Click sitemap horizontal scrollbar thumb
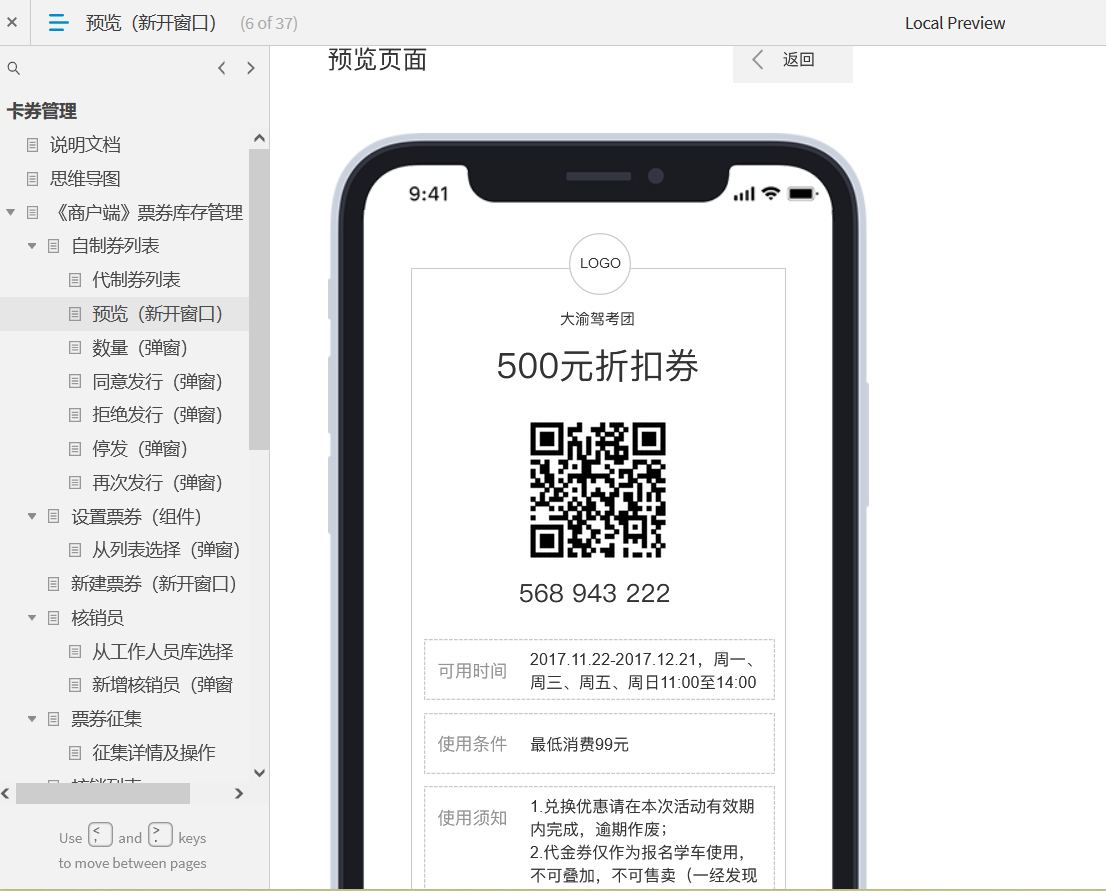This screenshot has height=891, width=1106. coord(103,794)
